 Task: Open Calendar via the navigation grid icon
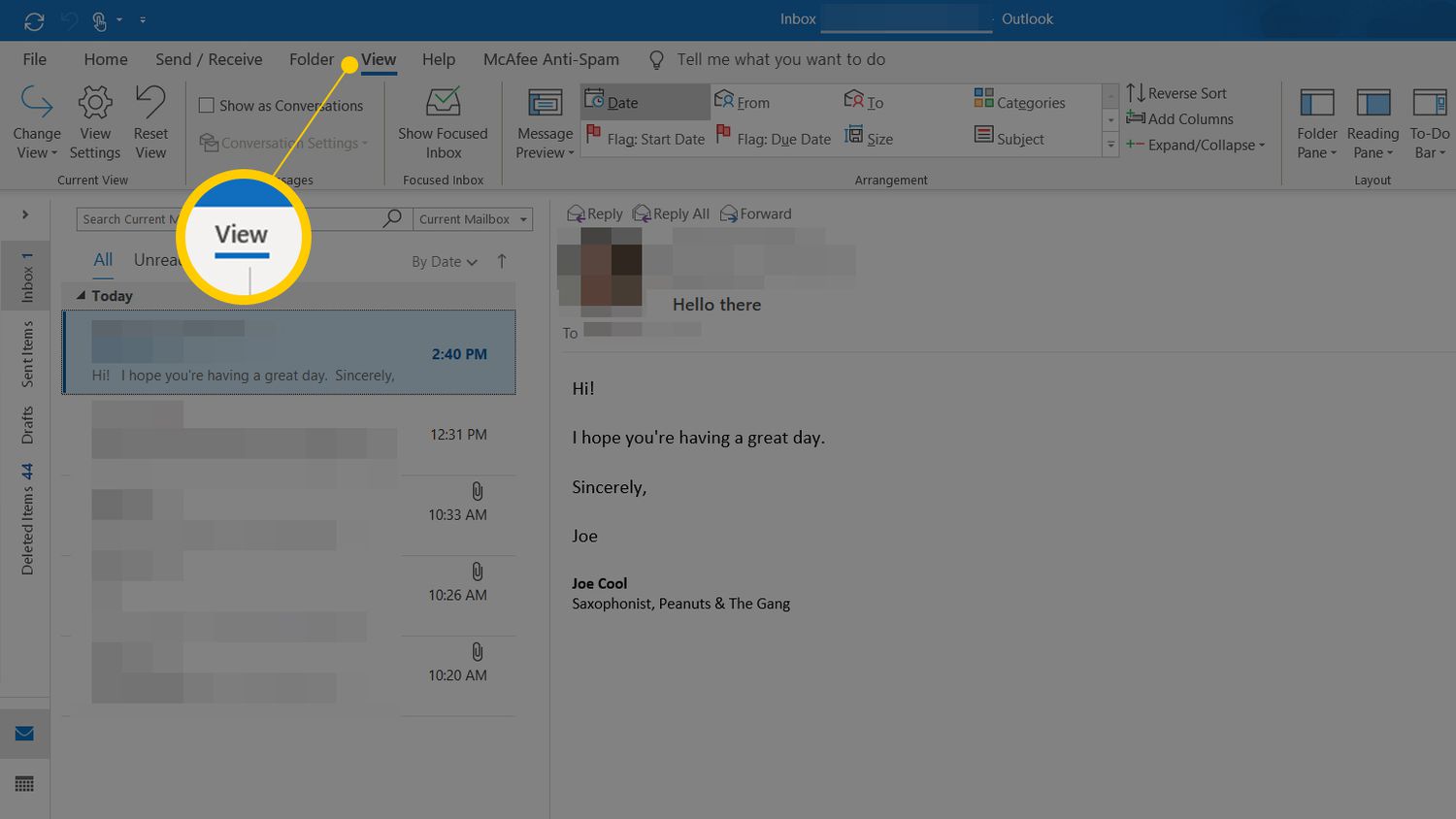[24, 783]
